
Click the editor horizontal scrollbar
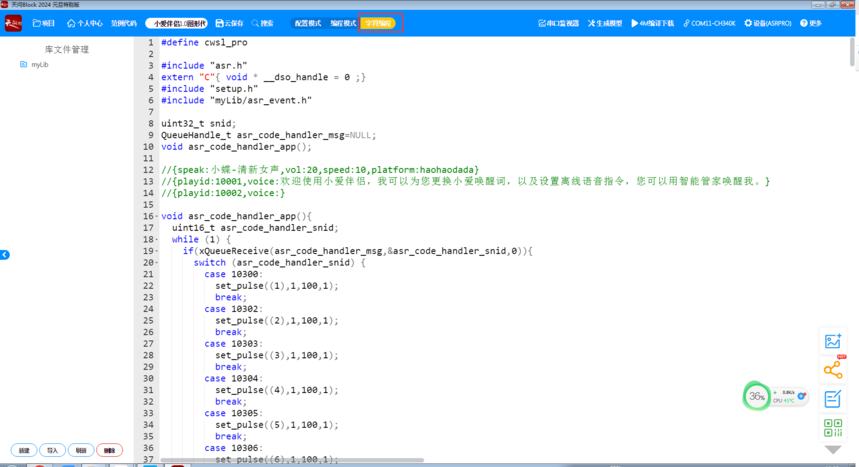[x=292, y=460]
